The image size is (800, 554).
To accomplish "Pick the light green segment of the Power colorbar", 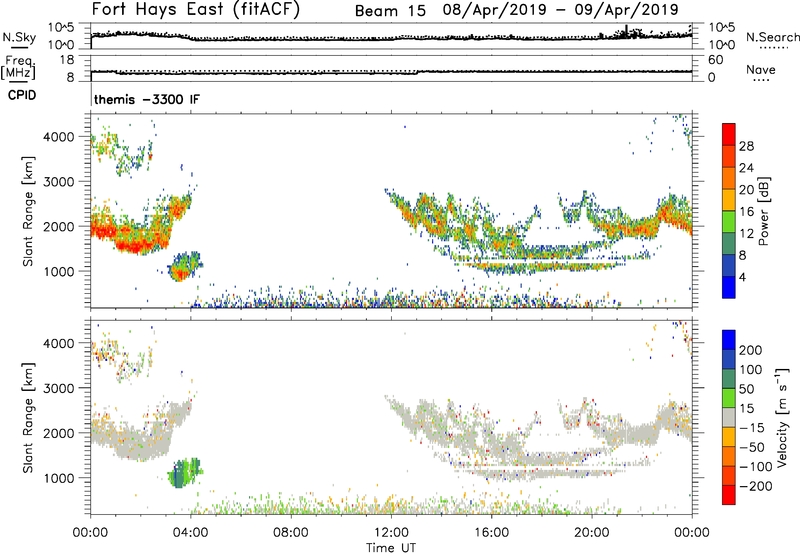I will tap(729, 220).
